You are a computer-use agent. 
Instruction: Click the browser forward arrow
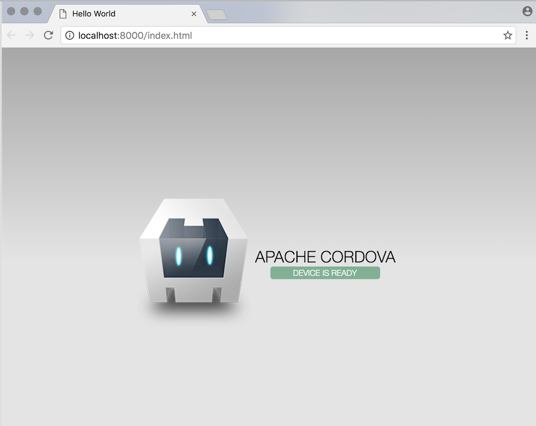tap(30, 35)
